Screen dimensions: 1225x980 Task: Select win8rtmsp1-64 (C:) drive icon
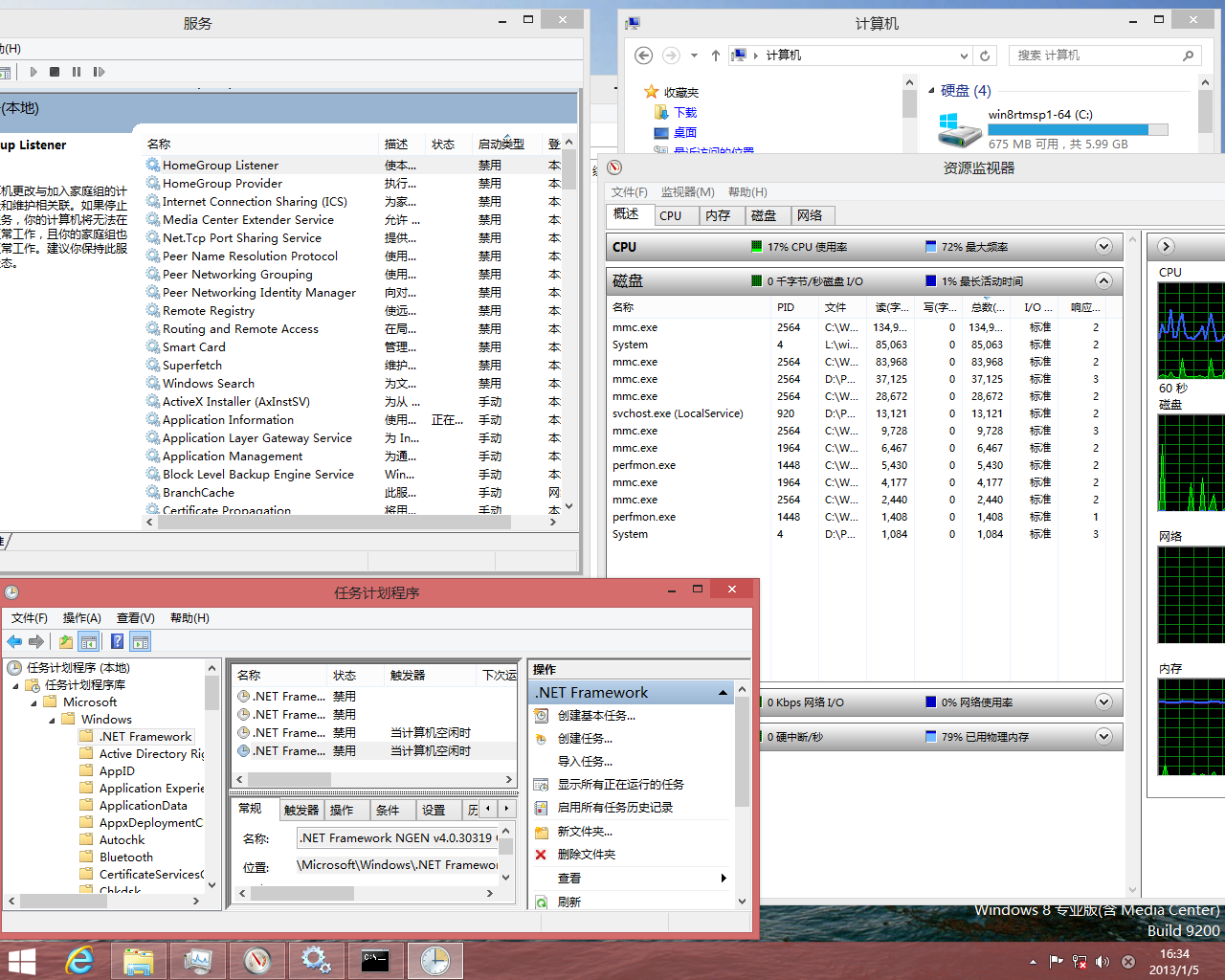coord(960,129)
